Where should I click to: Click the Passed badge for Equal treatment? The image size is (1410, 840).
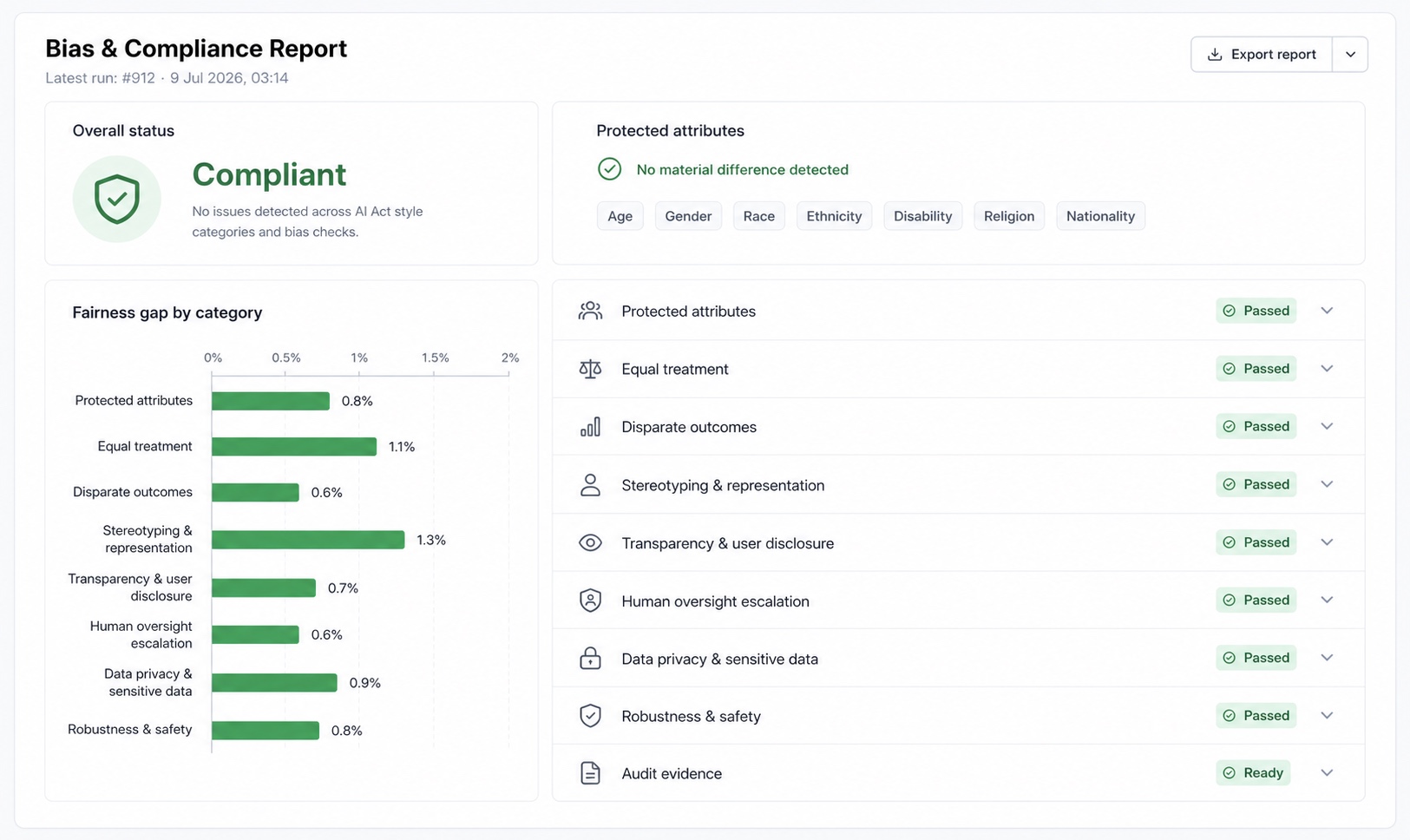(1256, 369)
